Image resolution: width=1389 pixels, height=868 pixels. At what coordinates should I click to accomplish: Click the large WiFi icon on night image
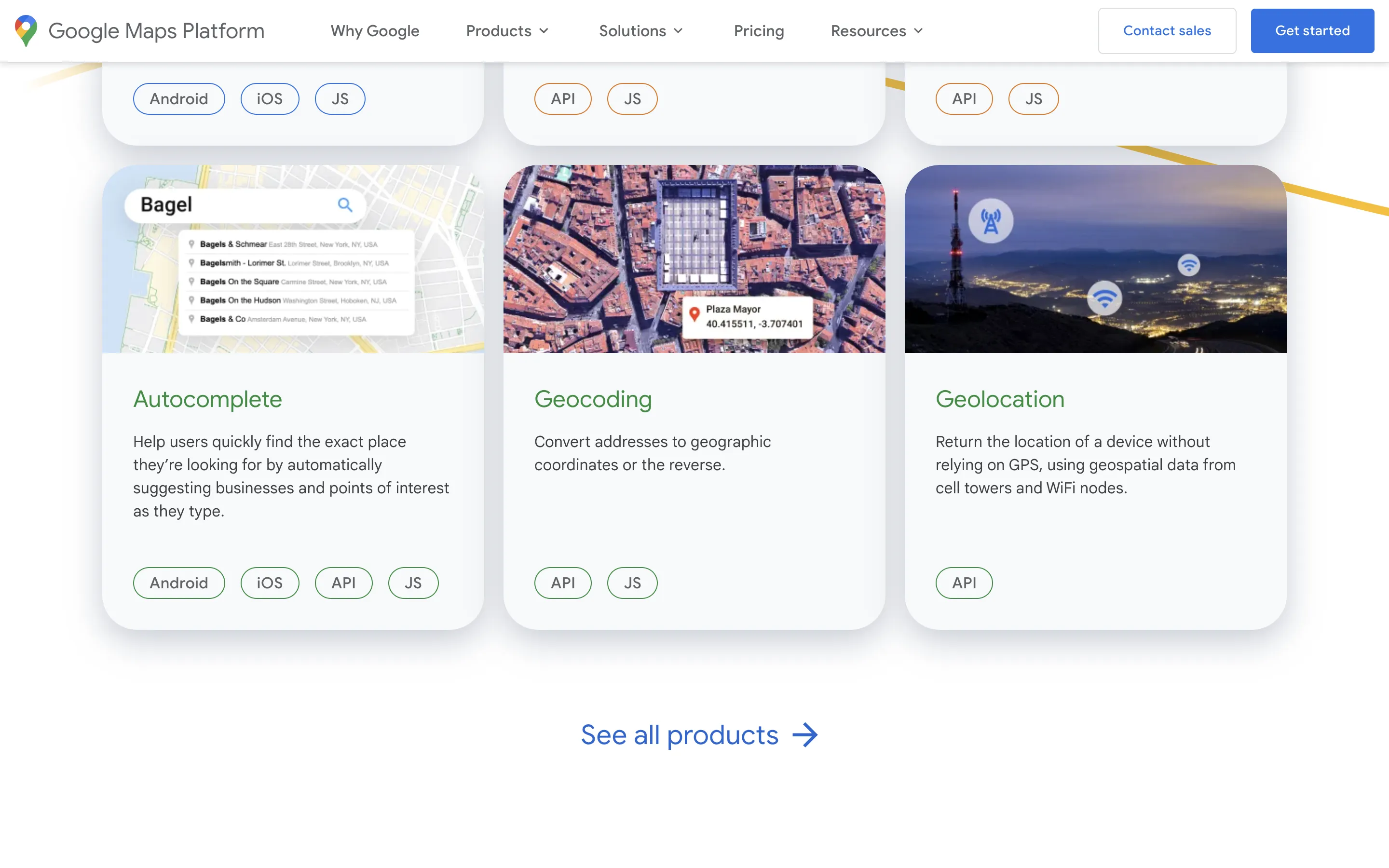coord(1104,298)
